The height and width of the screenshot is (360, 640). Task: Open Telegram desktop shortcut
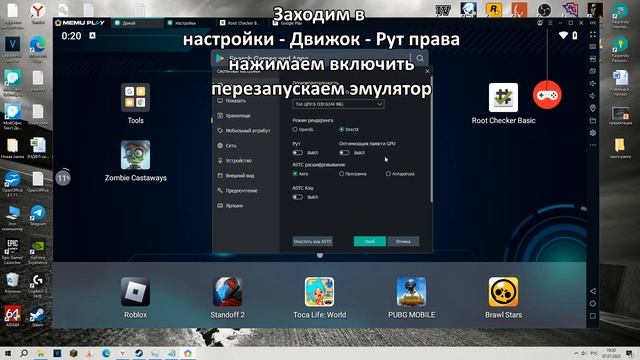coord(38,215)
